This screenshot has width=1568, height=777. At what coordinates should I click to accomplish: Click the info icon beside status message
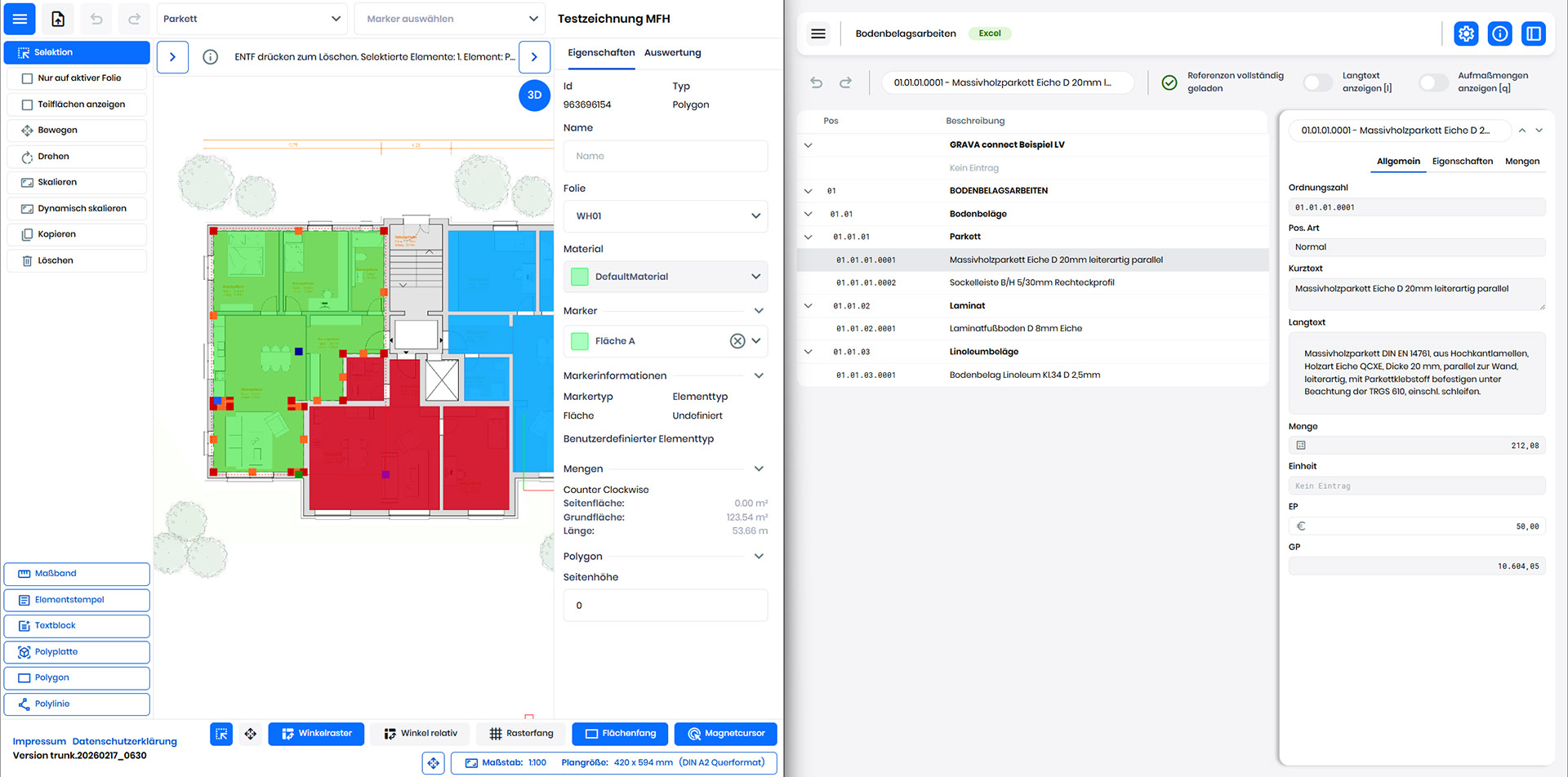(210, 57)
